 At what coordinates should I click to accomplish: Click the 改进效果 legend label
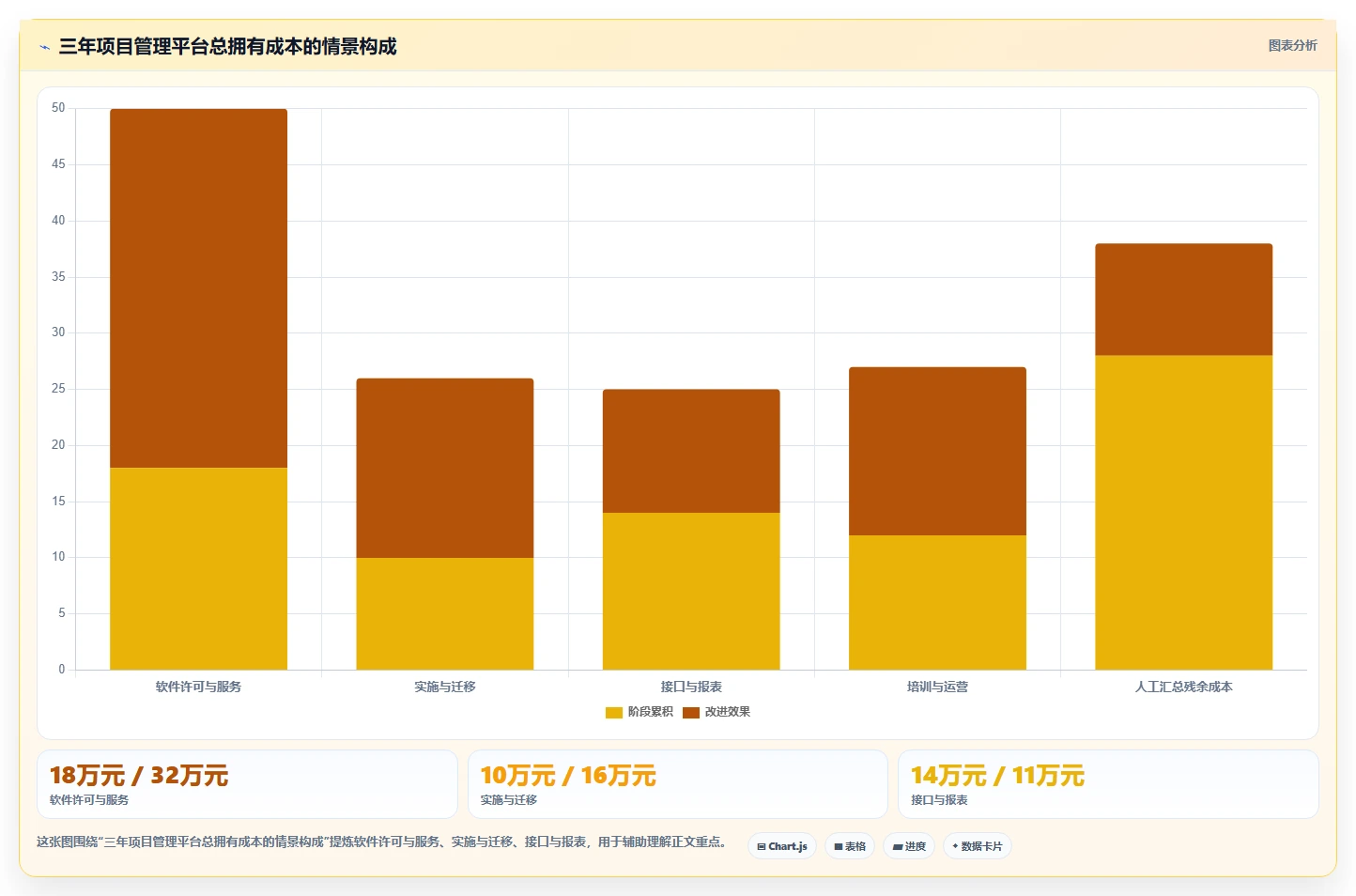[728, 712]
